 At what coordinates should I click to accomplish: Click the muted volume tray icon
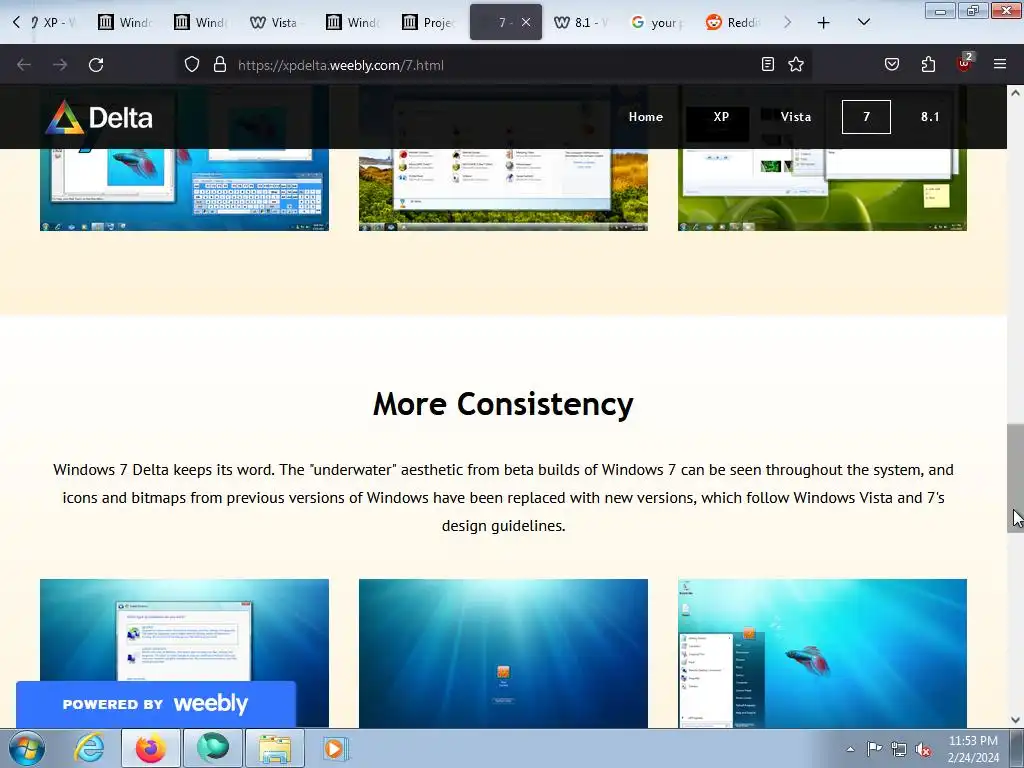[x=923, y=749]
